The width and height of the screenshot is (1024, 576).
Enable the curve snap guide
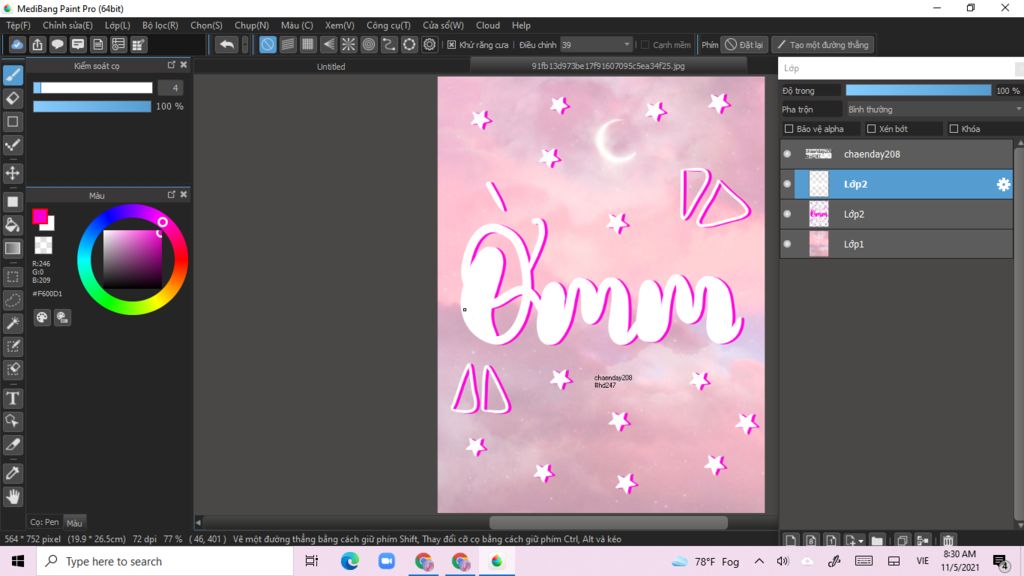(x=389, y=44)
